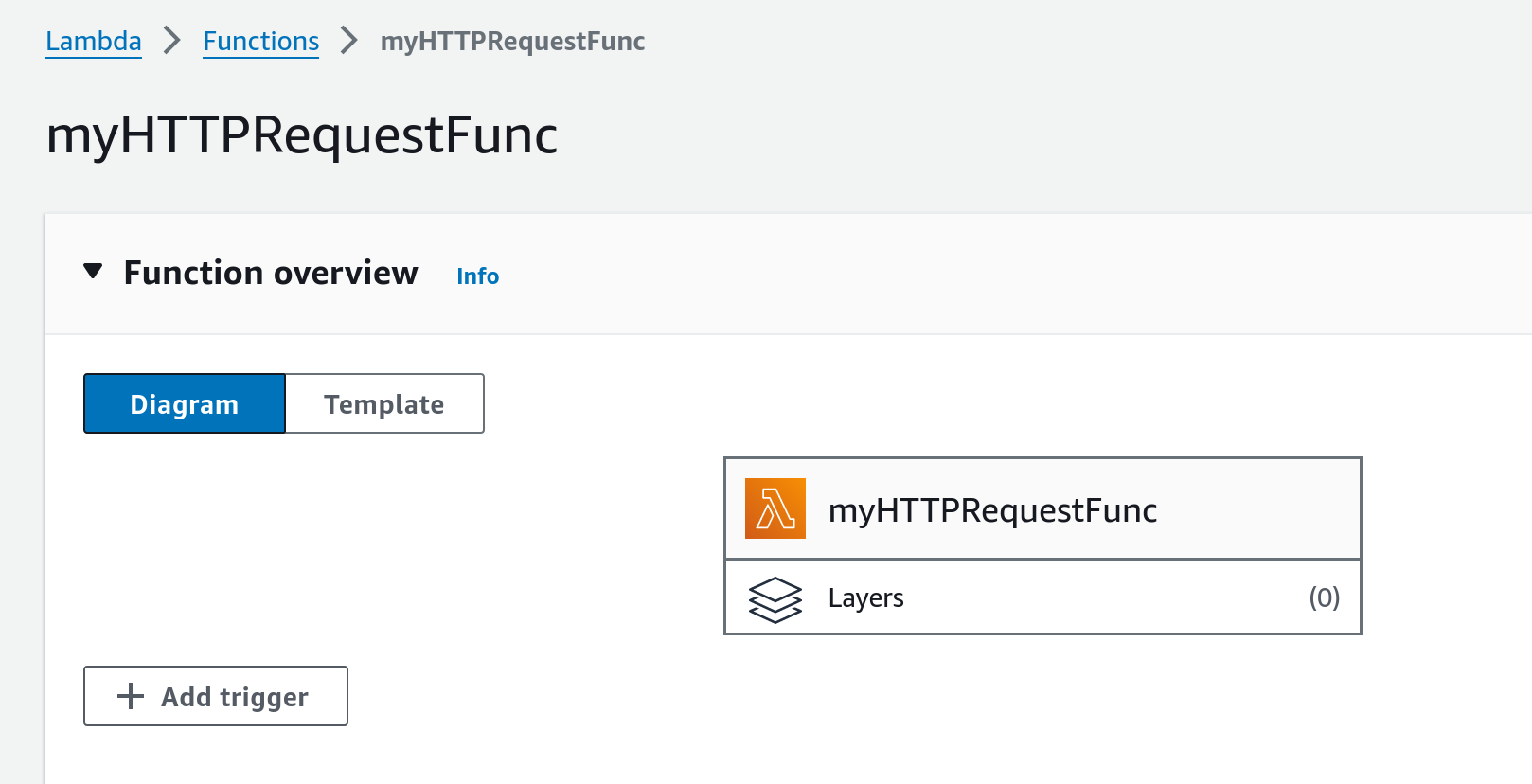Click the Lambda breadcrumb link
The width and height of the screenshot is (1532, 784).
pyautogui.click(x=93, y=42)
